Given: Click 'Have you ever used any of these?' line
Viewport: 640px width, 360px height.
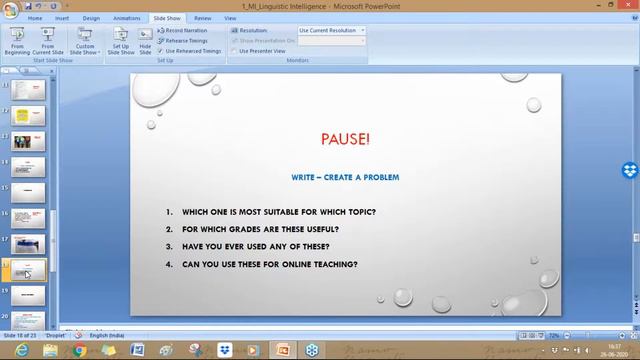Looking at the screenshot, I should pos(256,247).
